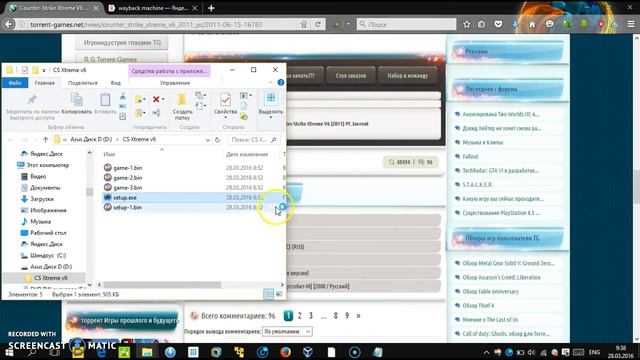
Task: Open the Home ribbon tab
Action: [x=44, y=82]
